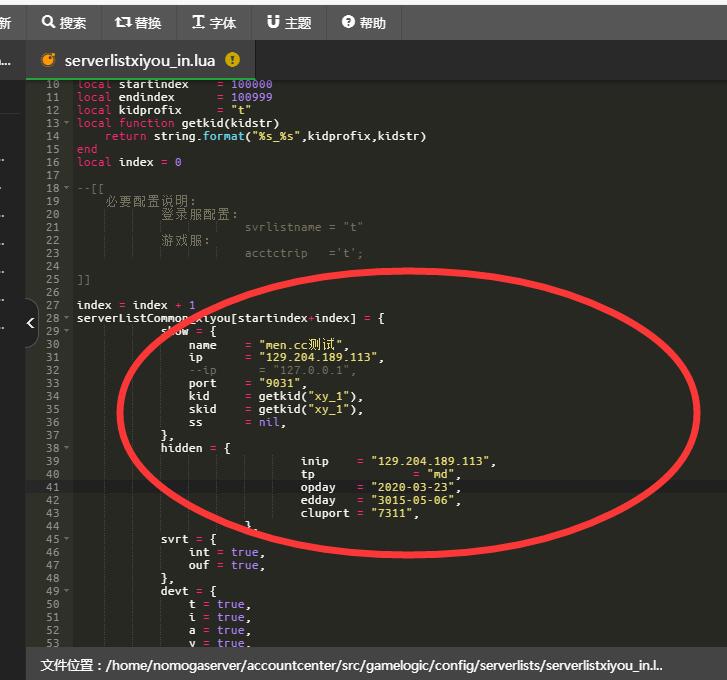This screenshot has width=727, height=680.
Task: Fold the devt table at line 49
Action: [66, 591]
